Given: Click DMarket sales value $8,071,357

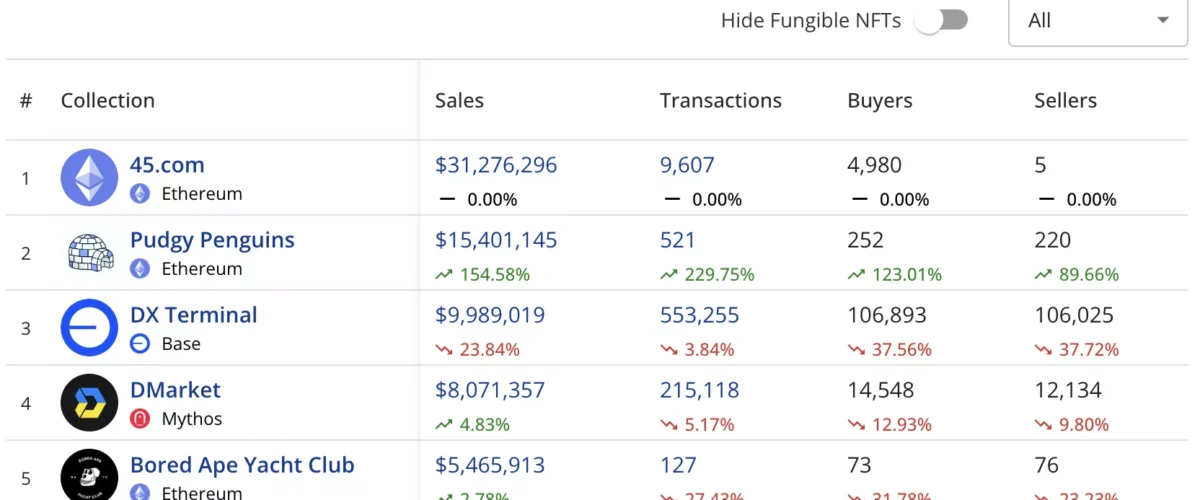Looking at the screenshot, I should click(489, 390).
